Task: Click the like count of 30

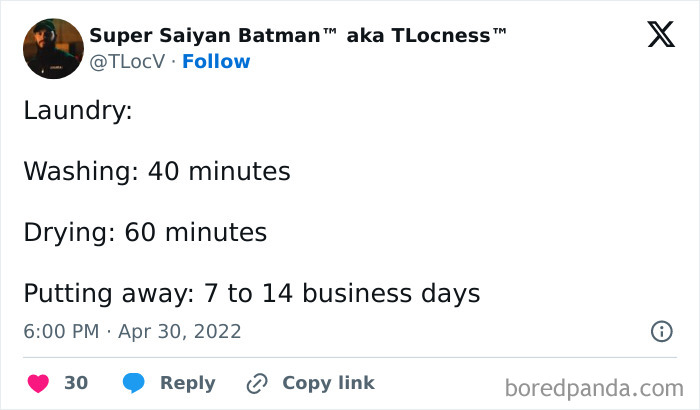Action: 76,383
